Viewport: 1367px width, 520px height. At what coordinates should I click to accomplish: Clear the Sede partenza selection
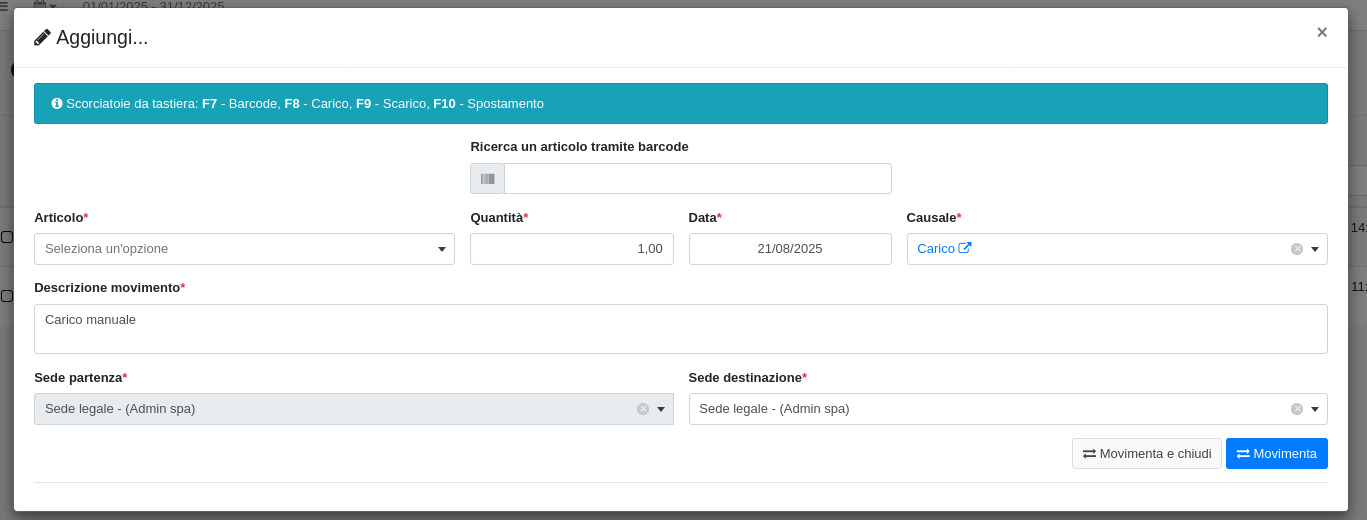[643, 409]
